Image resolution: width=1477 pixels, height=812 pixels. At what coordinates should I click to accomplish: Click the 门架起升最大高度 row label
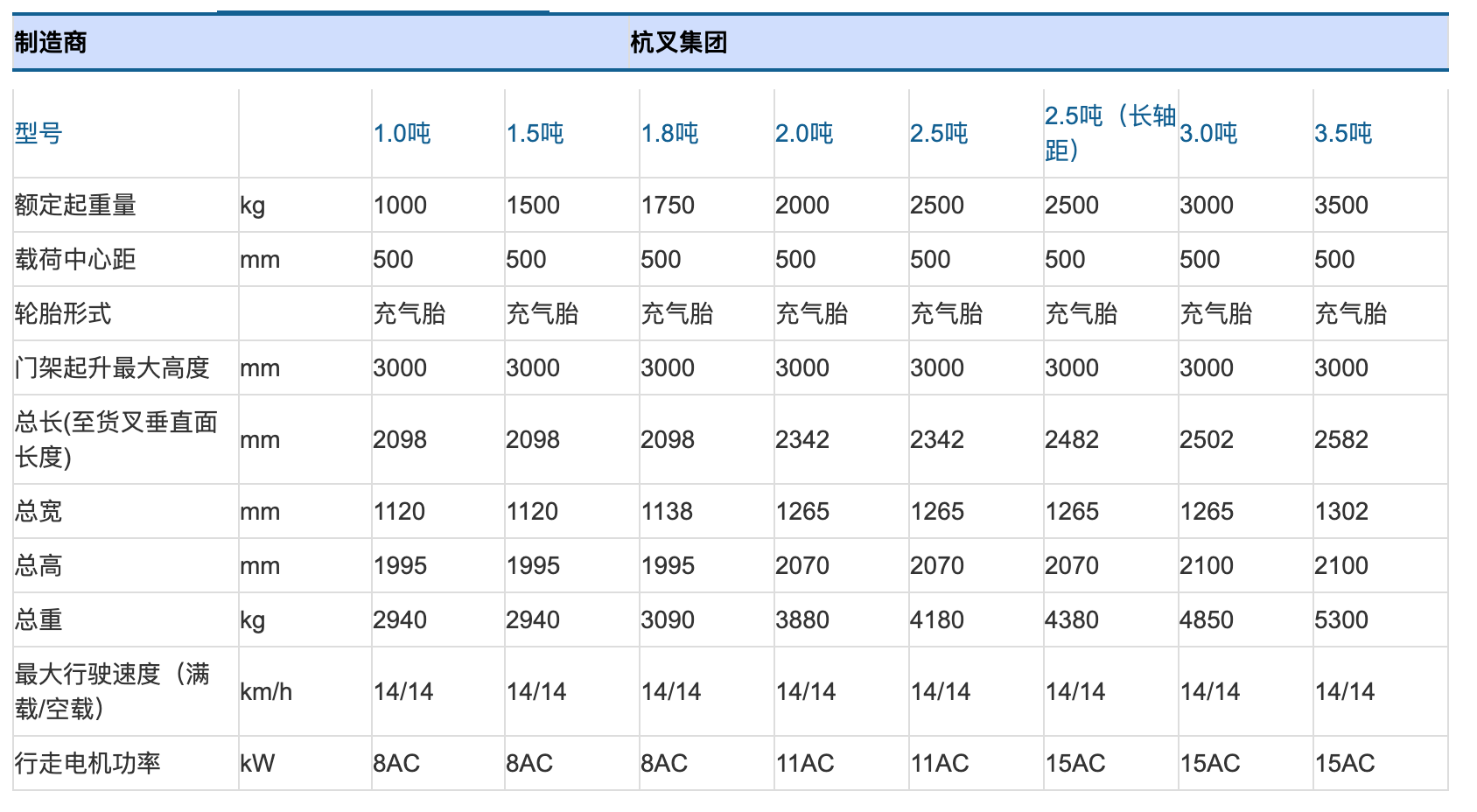coord(112,368)
